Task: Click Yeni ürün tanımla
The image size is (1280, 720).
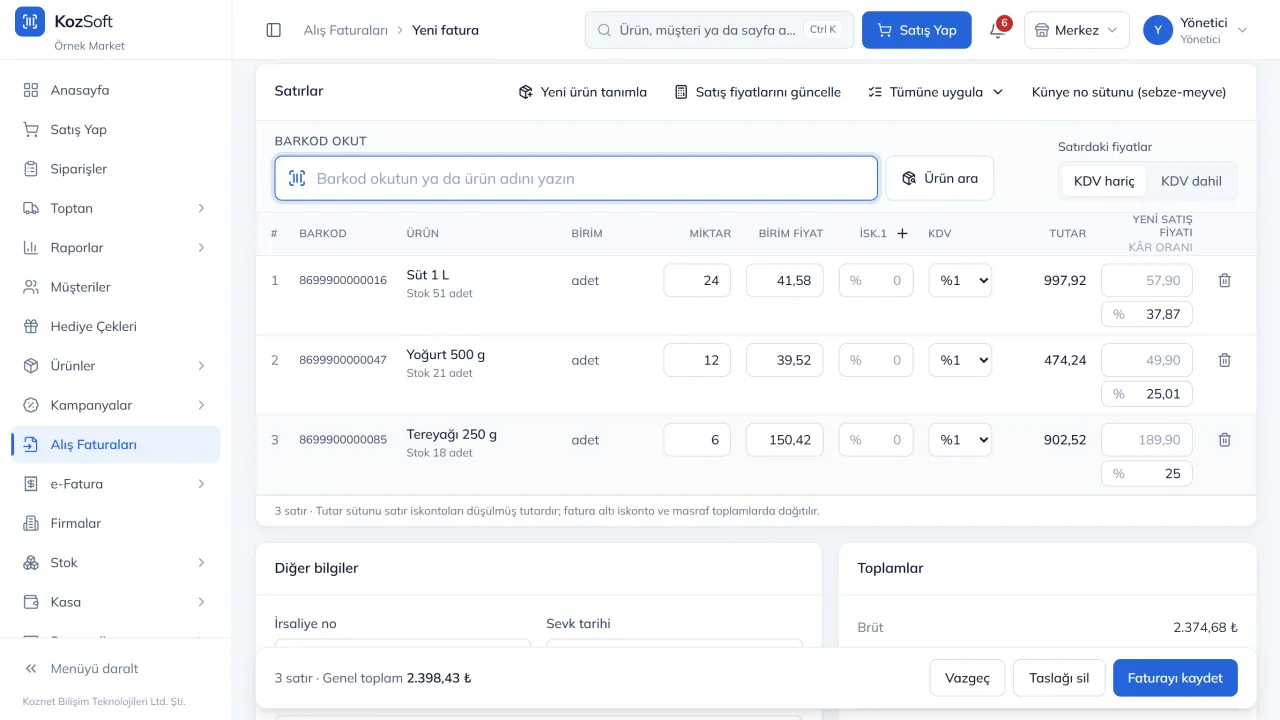Action: (x=582, y=92)
